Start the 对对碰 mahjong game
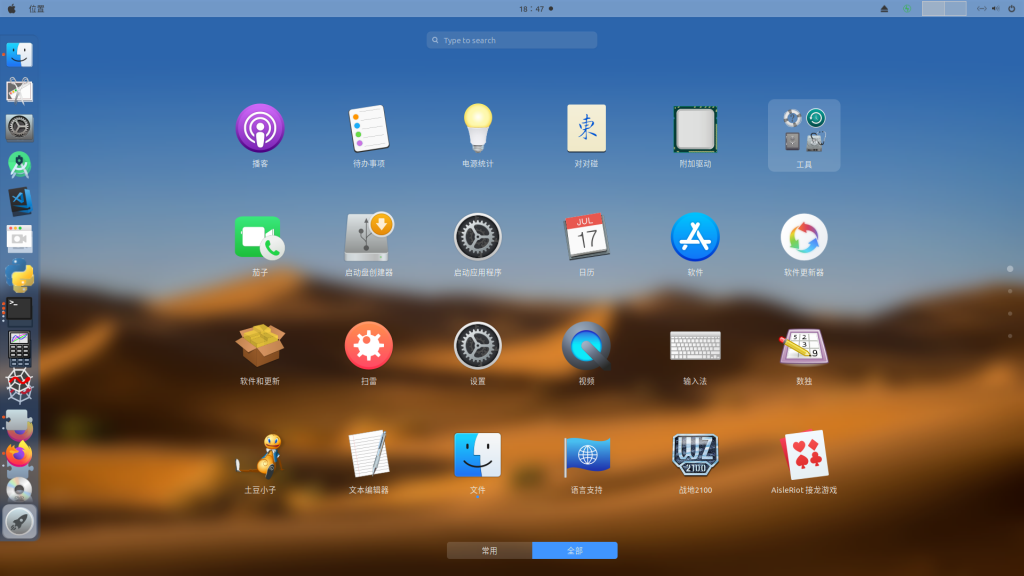1024x576 pixels. coord(586,129)
